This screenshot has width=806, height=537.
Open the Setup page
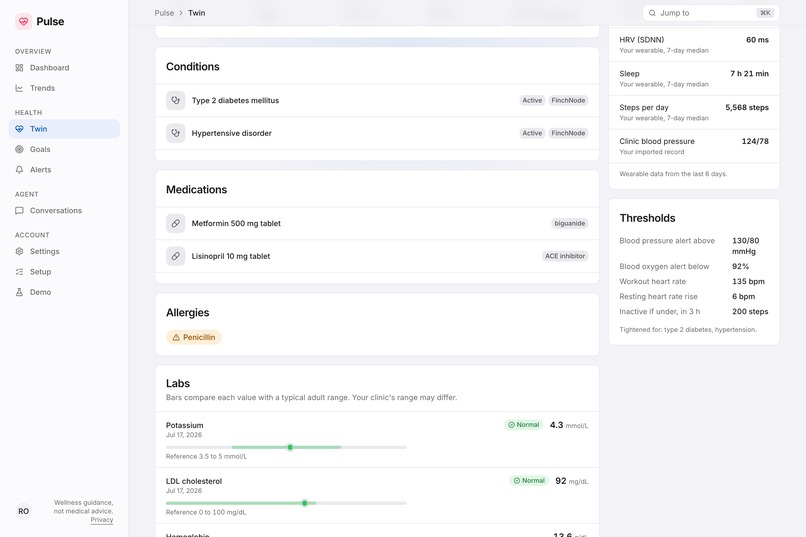(64, 272)
